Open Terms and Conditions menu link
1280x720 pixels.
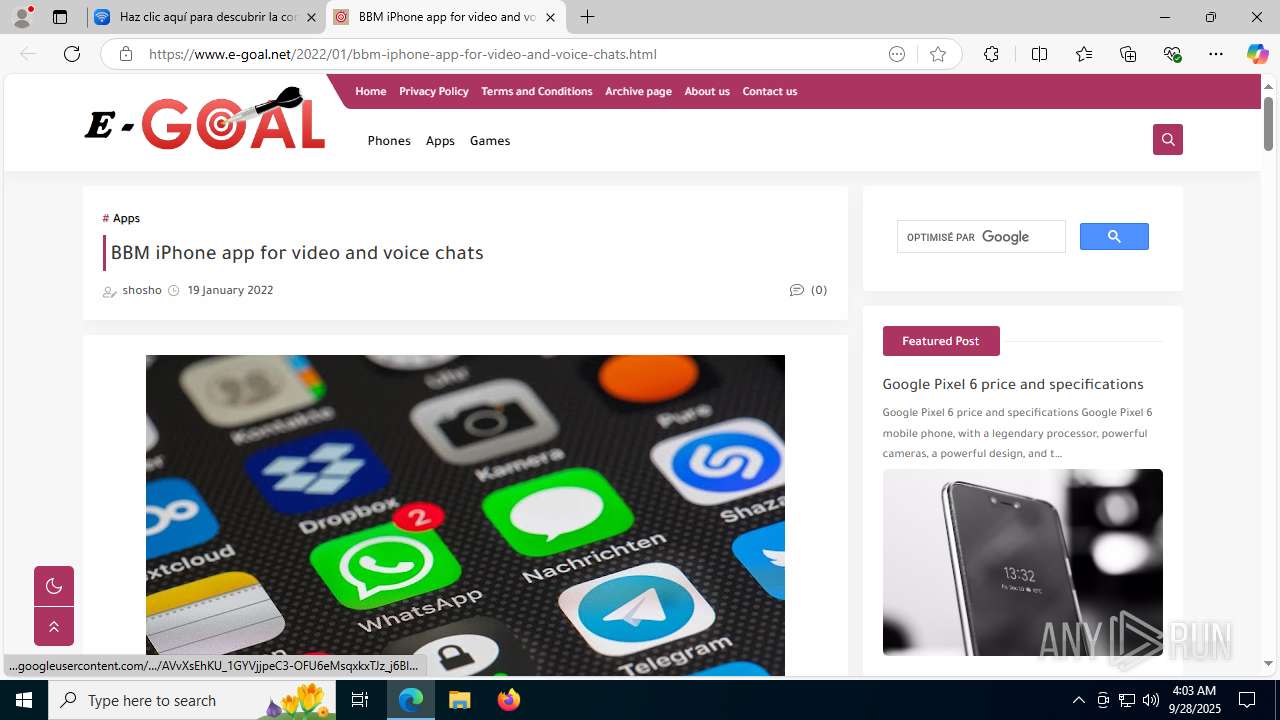[x=536, y=91]
